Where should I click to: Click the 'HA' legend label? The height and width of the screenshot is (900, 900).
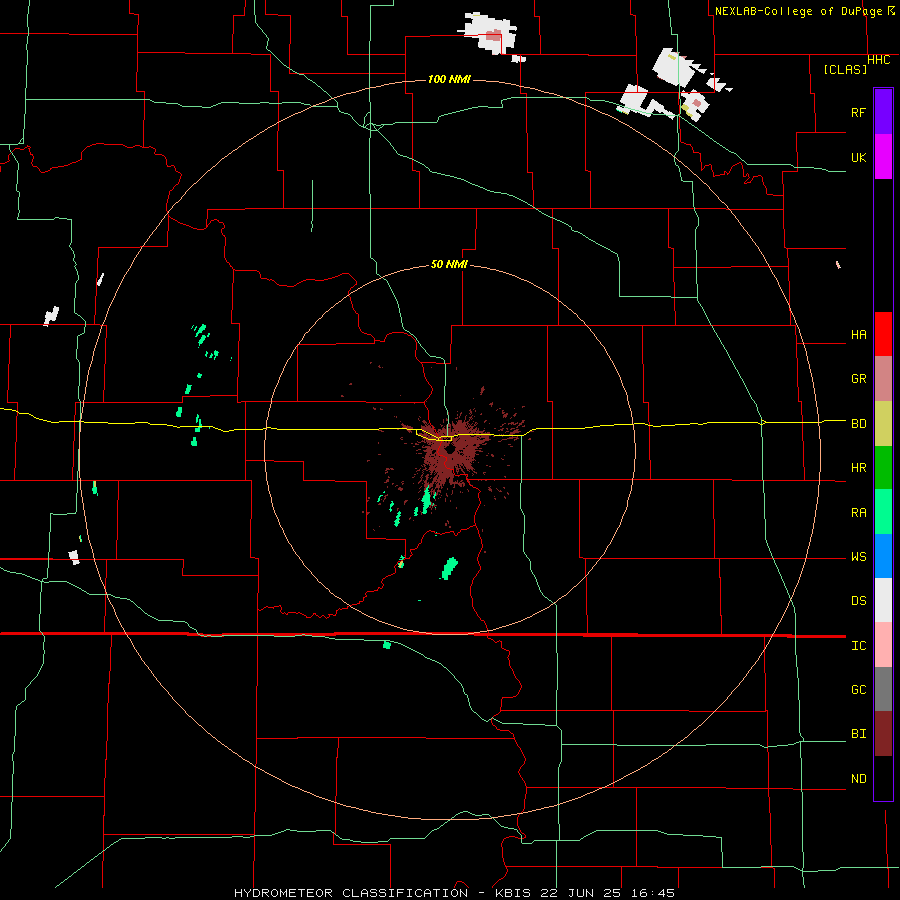[858, 334]
